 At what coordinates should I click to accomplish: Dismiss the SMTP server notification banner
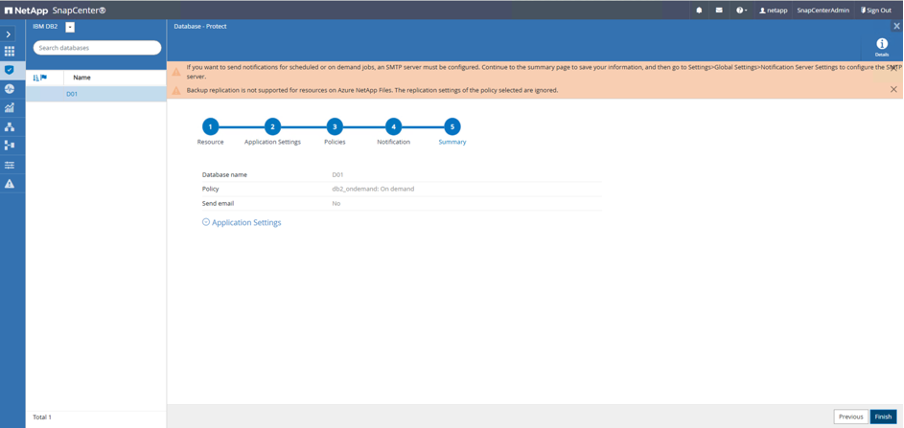pyautogui.click(x=894, y=67)
